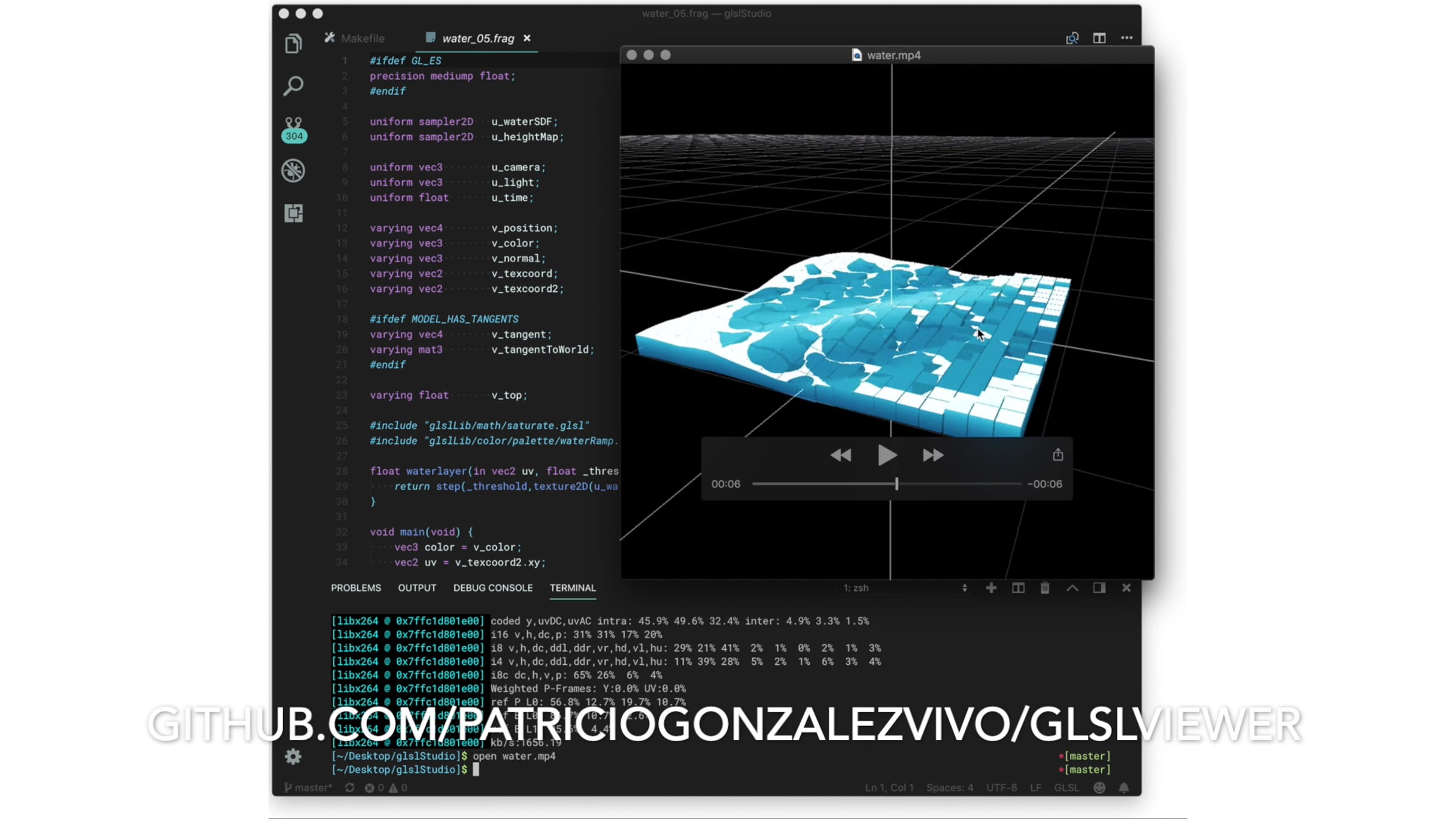1456x819 pixels.
Task: Click the feedback smiley in status bar
Action: (x=1099, y=787)
